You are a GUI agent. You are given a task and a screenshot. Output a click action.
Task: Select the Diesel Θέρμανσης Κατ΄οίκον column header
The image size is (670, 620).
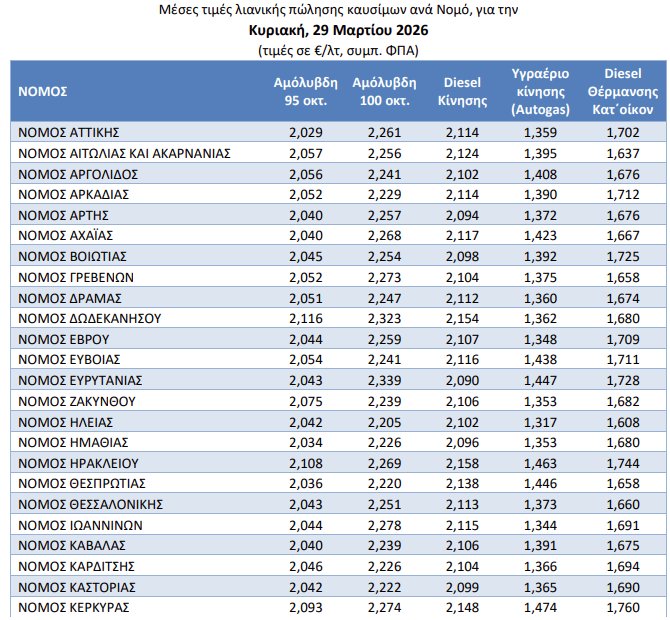click(622, 91)
